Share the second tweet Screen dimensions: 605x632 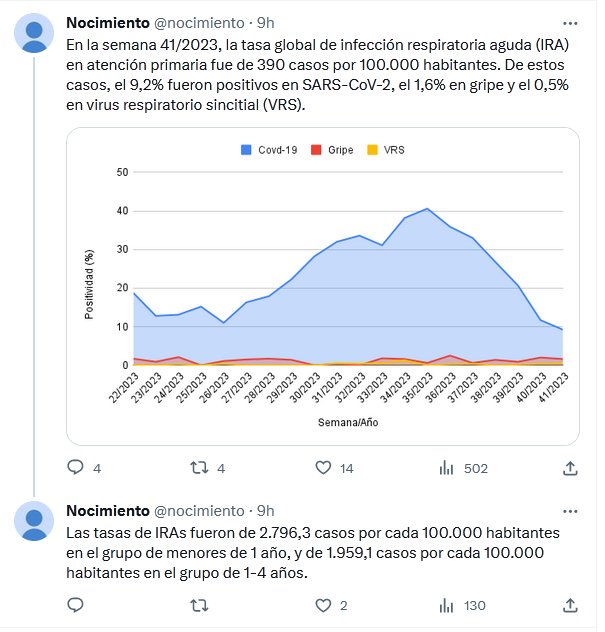570,604
